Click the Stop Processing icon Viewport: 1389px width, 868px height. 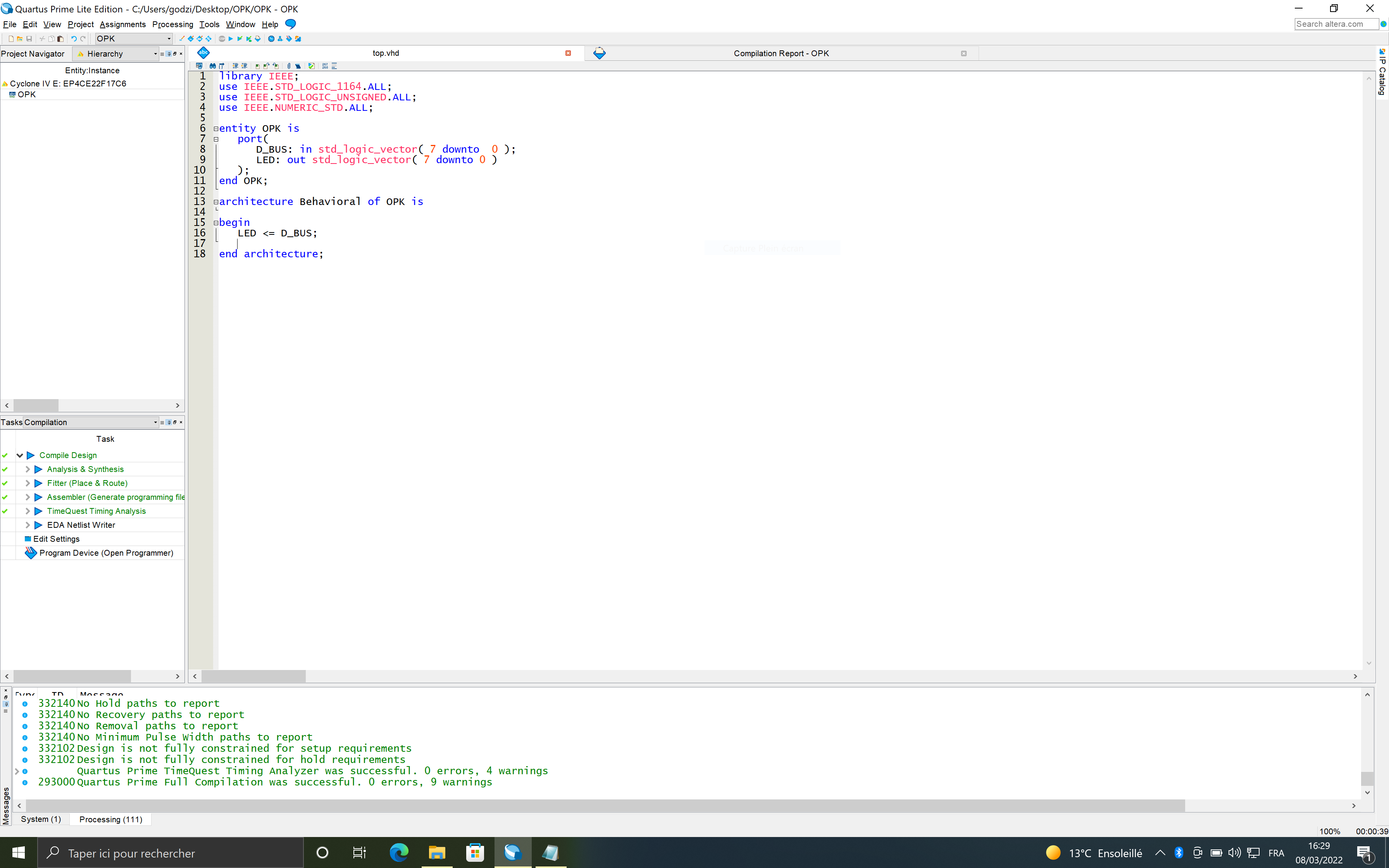tap(222, 39)
